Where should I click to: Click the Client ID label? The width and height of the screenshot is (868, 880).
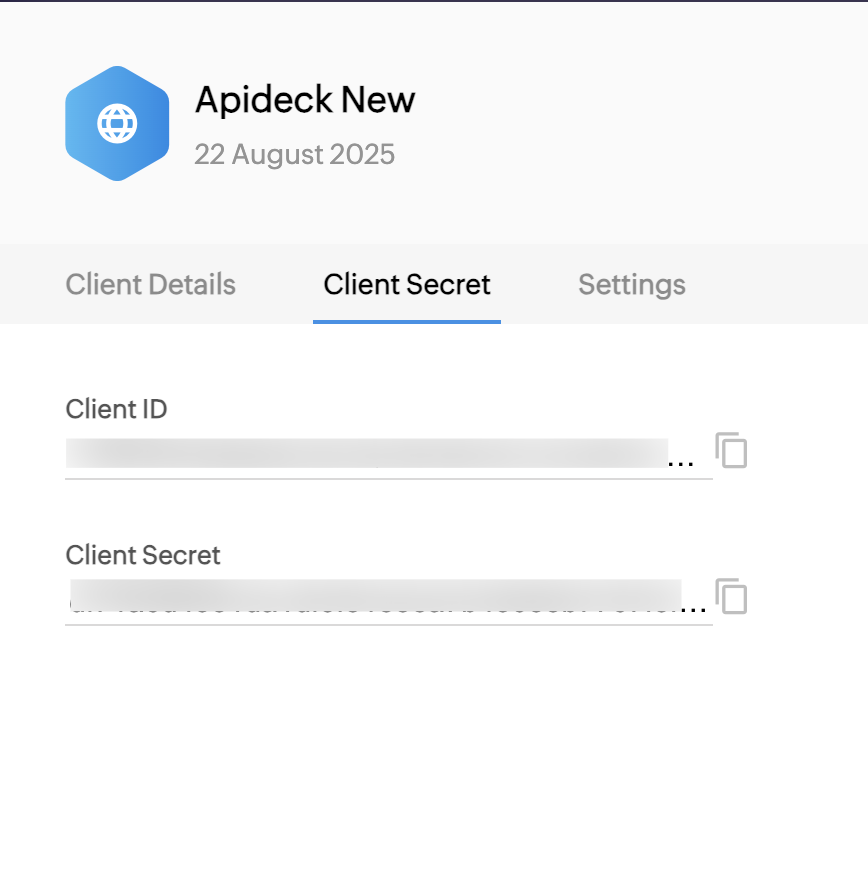coord(116,409)
